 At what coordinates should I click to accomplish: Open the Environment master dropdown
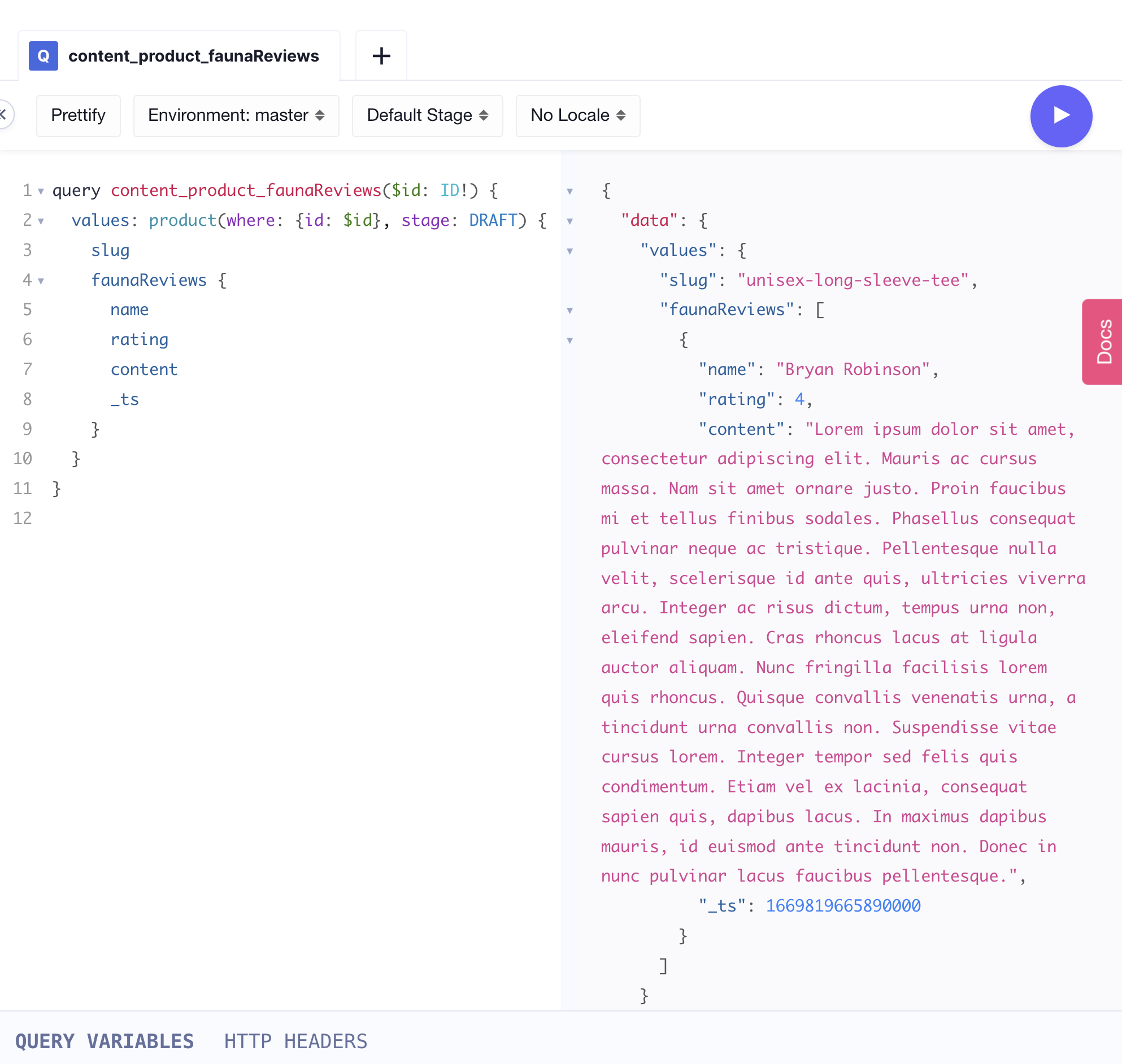235,115
